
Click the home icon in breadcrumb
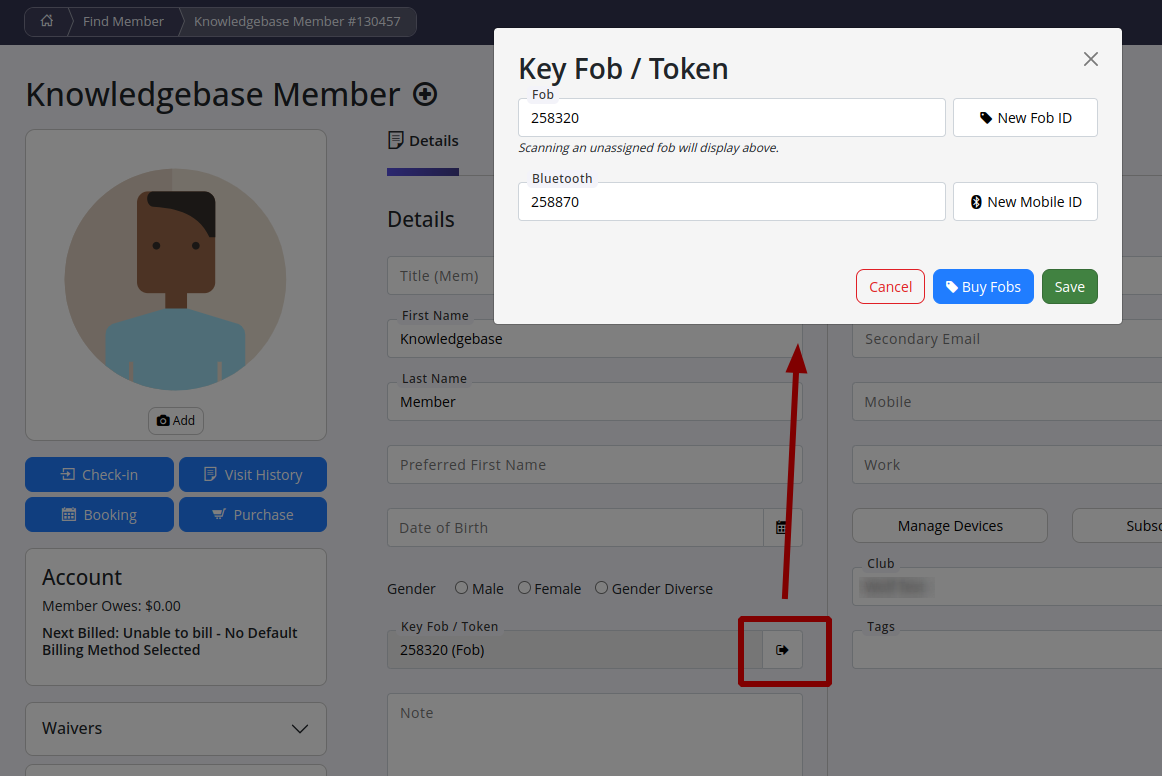47,21
